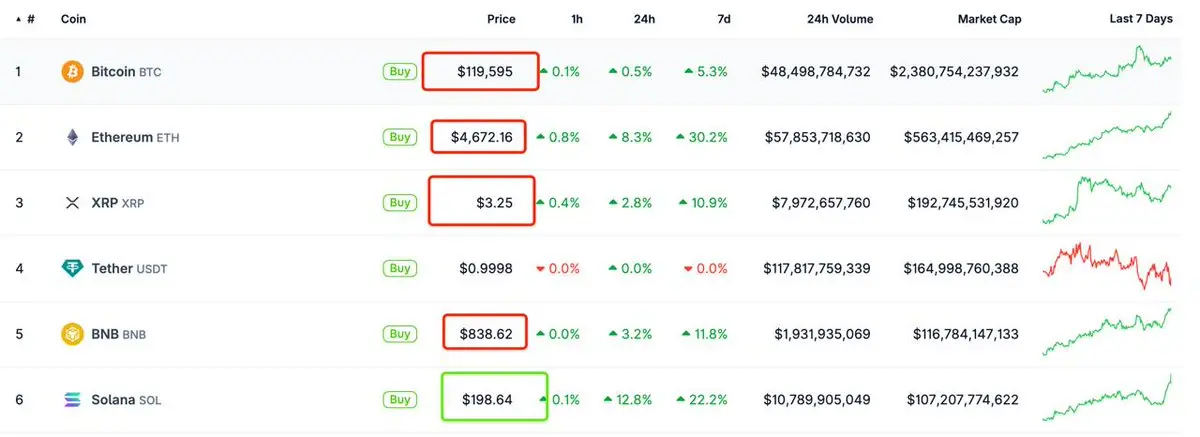Click the XRP logo icon
Image resolution: width=1200 pixels, height=437 pixels.
point(72,203)
